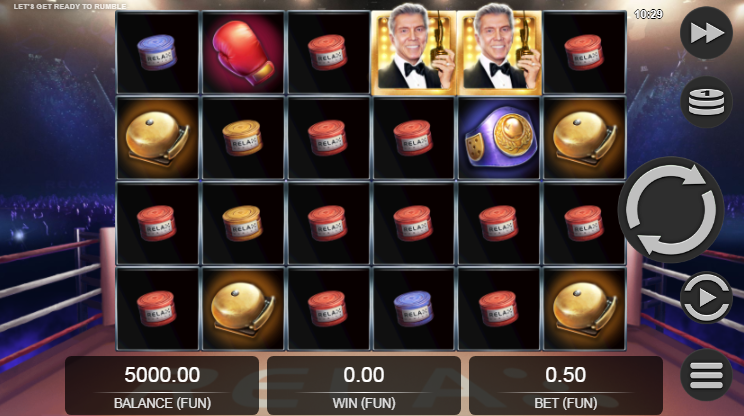Click the golden bell in bottom row second reel
The height and width of the screenshot is (416, 744).
click(x=243, y=309)
